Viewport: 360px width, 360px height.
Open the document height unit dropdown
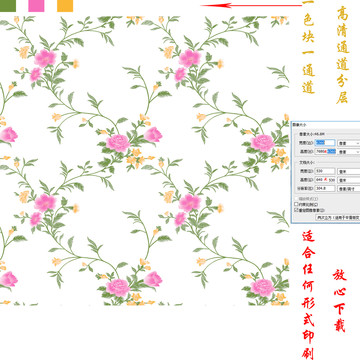349,180
